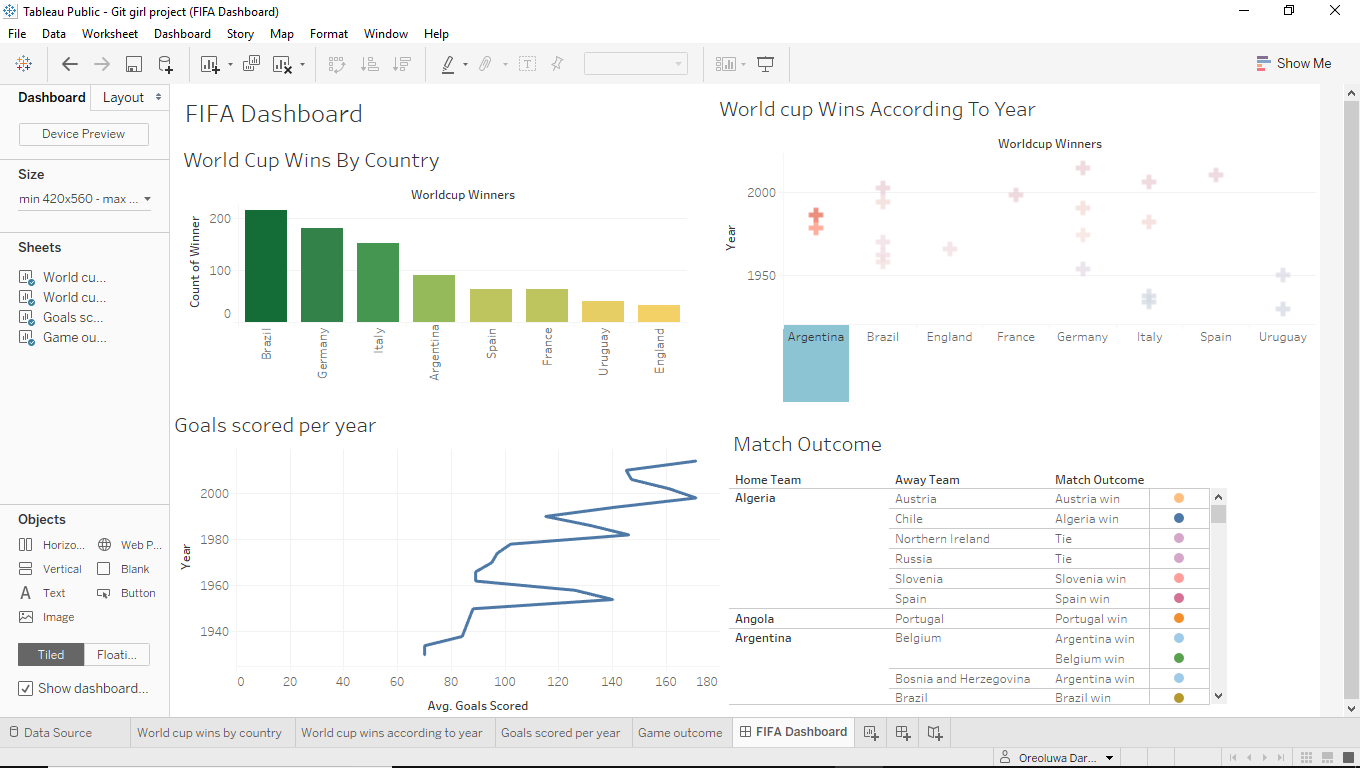This screenshot has height=768, width=1360.
Task: Switch objects layout to Floating
Action: (116, 654)
